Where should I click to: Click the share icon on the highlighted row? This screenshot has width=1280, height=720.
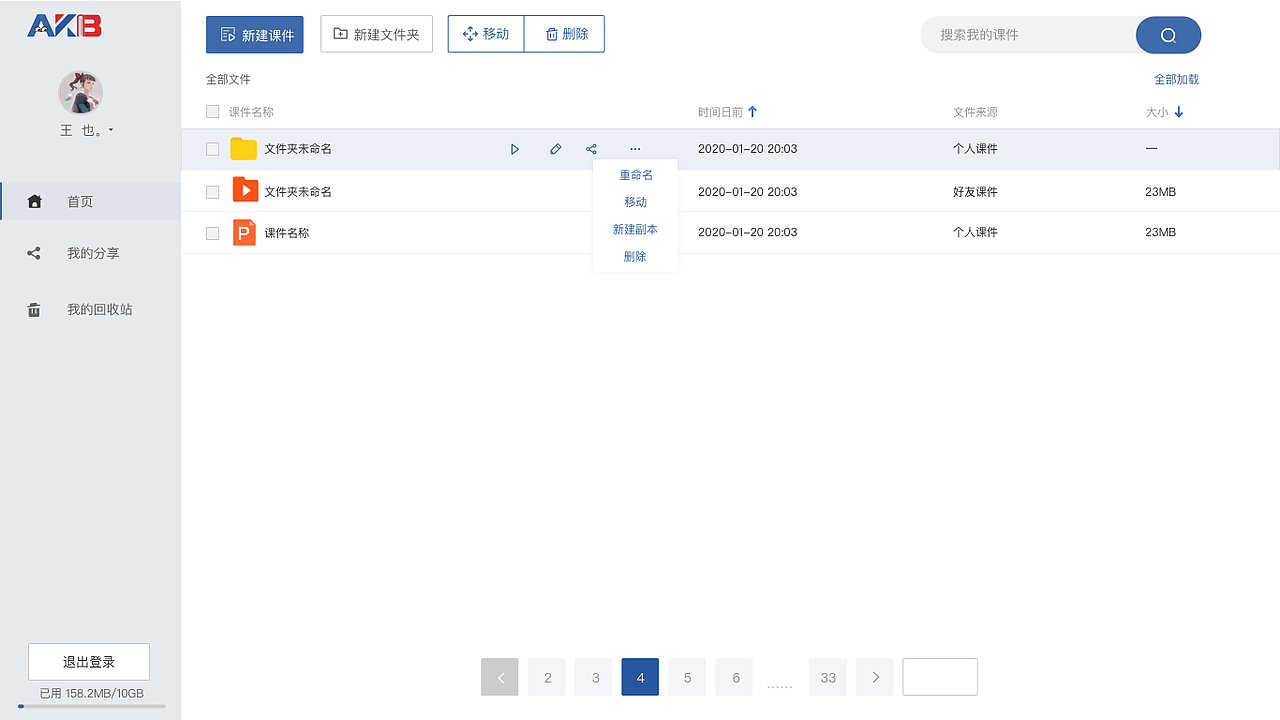point(591,148)
